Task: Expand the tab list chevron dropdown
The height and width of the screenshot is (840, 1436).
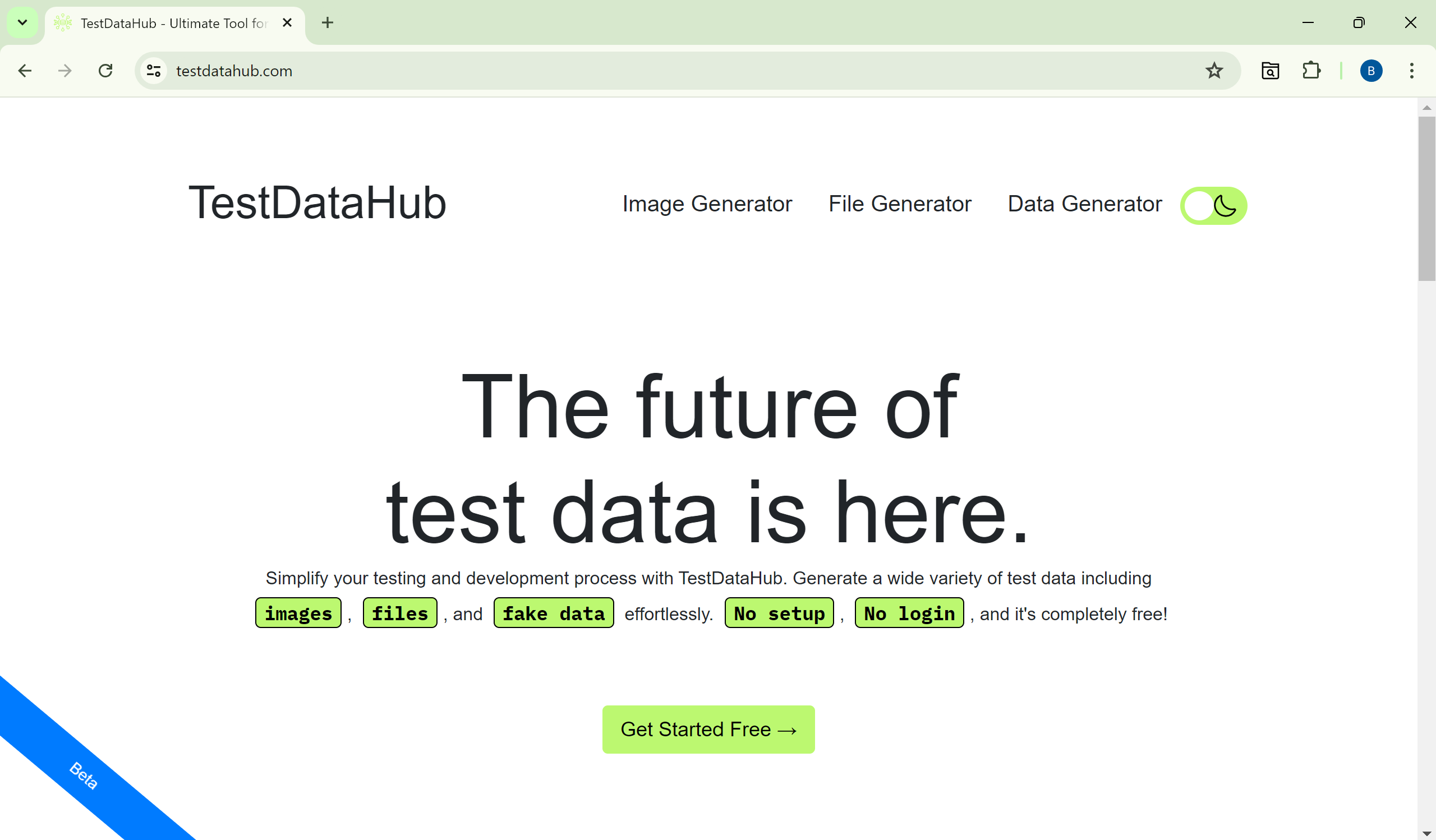Action: click(22, 23)
